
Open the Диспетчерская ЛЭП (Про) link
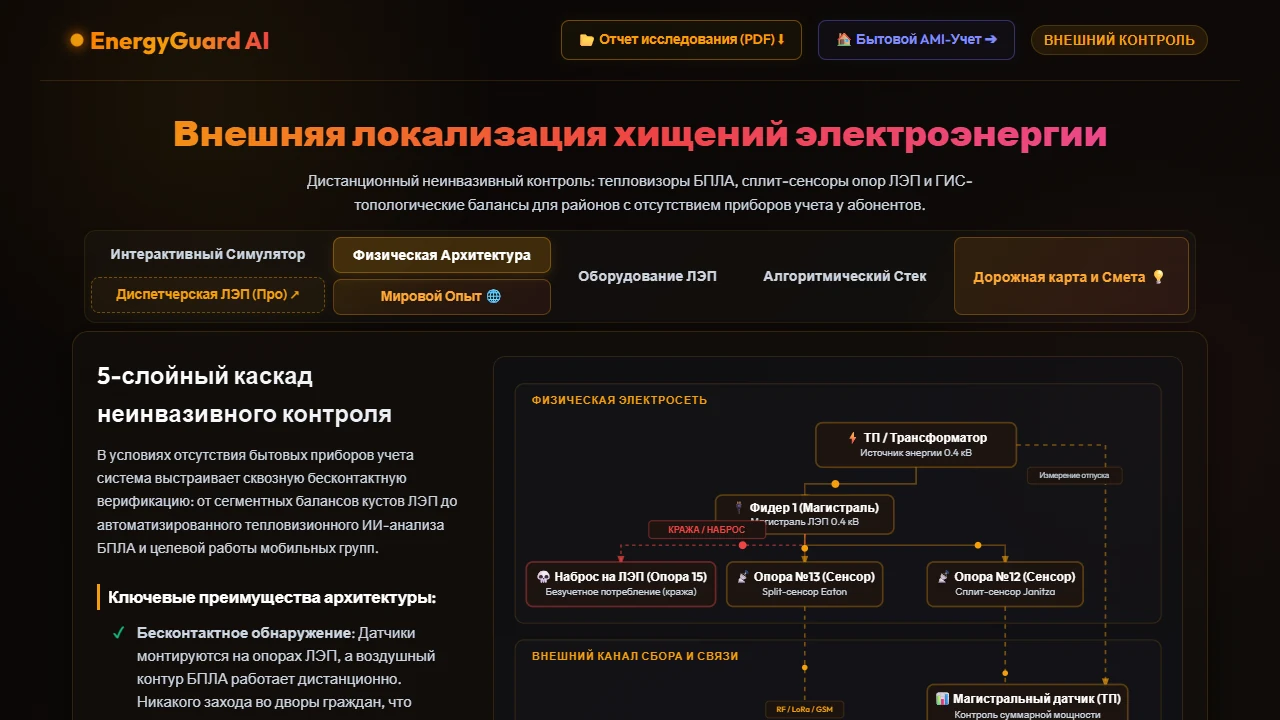208,295
